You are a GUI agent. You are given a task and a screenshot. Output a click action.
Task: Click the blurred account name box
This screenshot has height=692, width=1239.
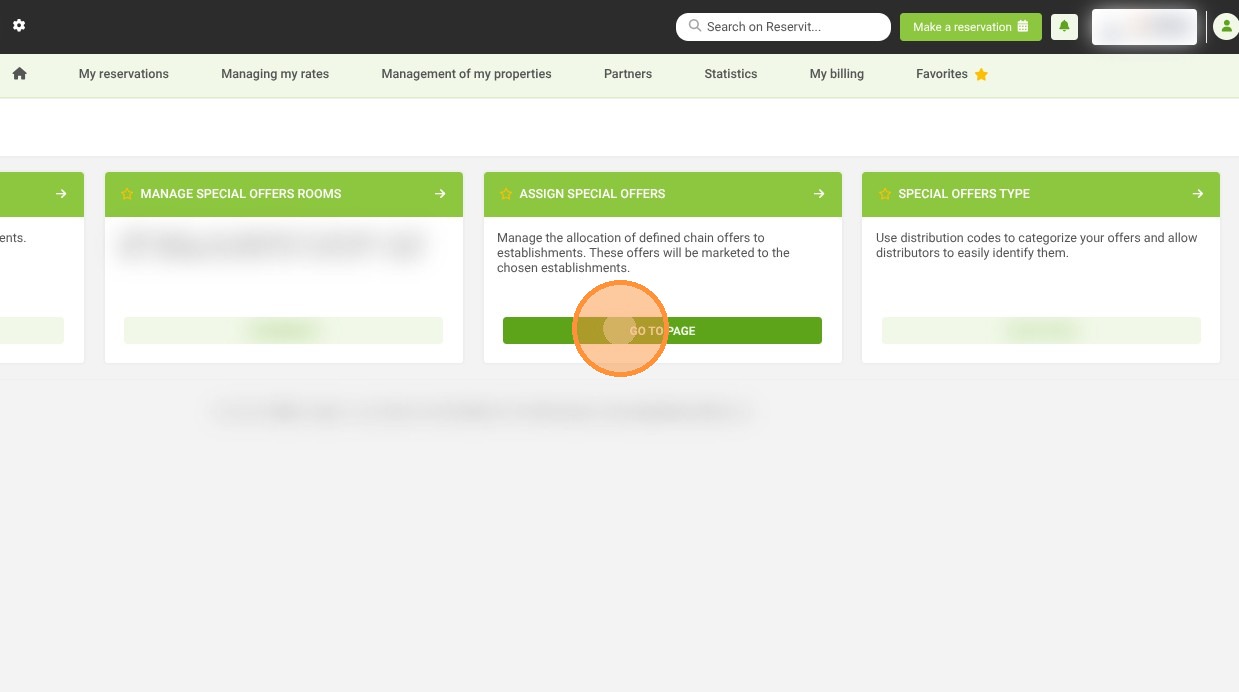(1144, 27)
